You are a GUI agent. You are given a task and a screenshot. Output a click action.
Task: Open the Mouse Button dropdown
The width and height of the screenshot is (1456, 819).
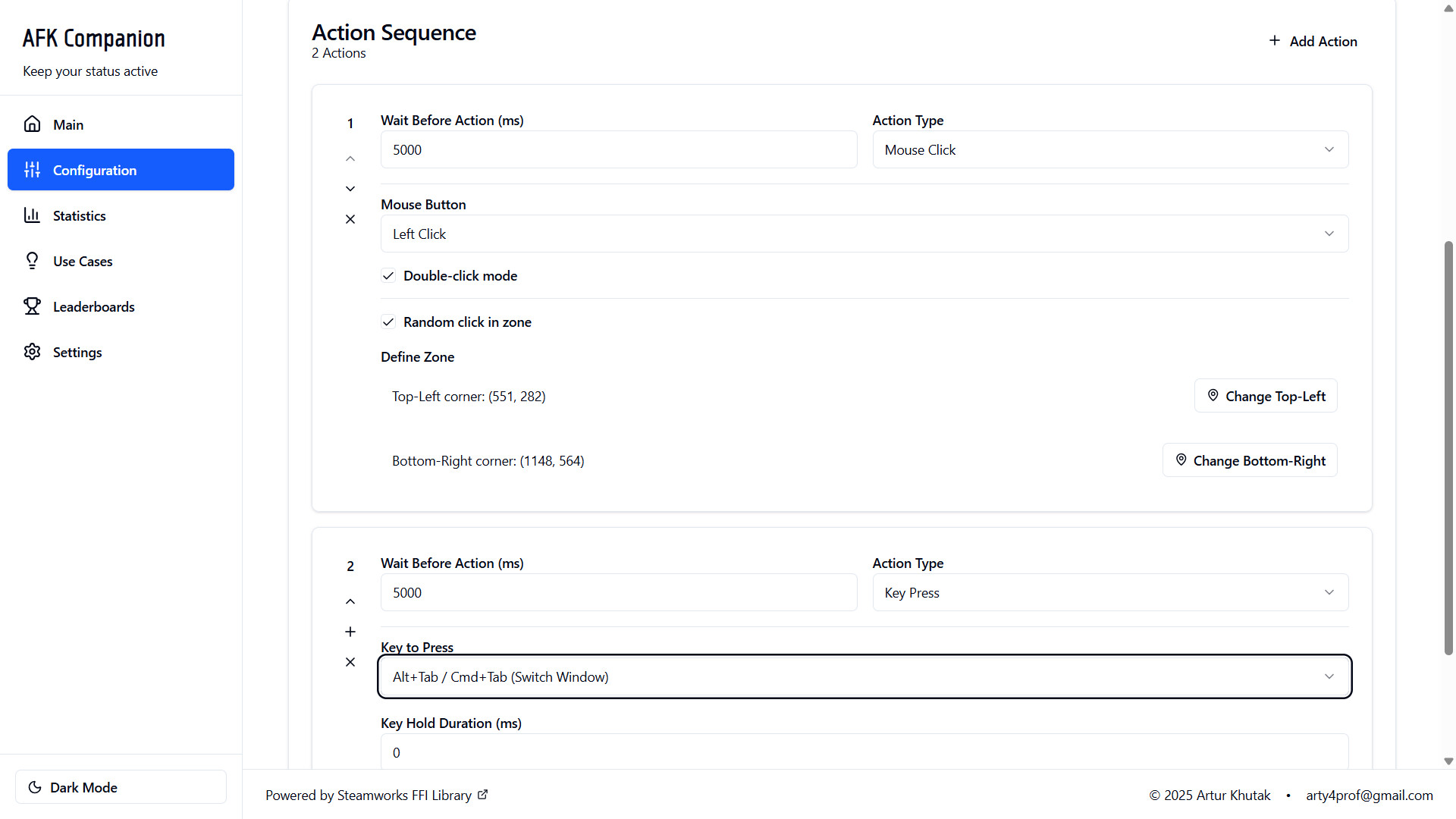point(864,234)
